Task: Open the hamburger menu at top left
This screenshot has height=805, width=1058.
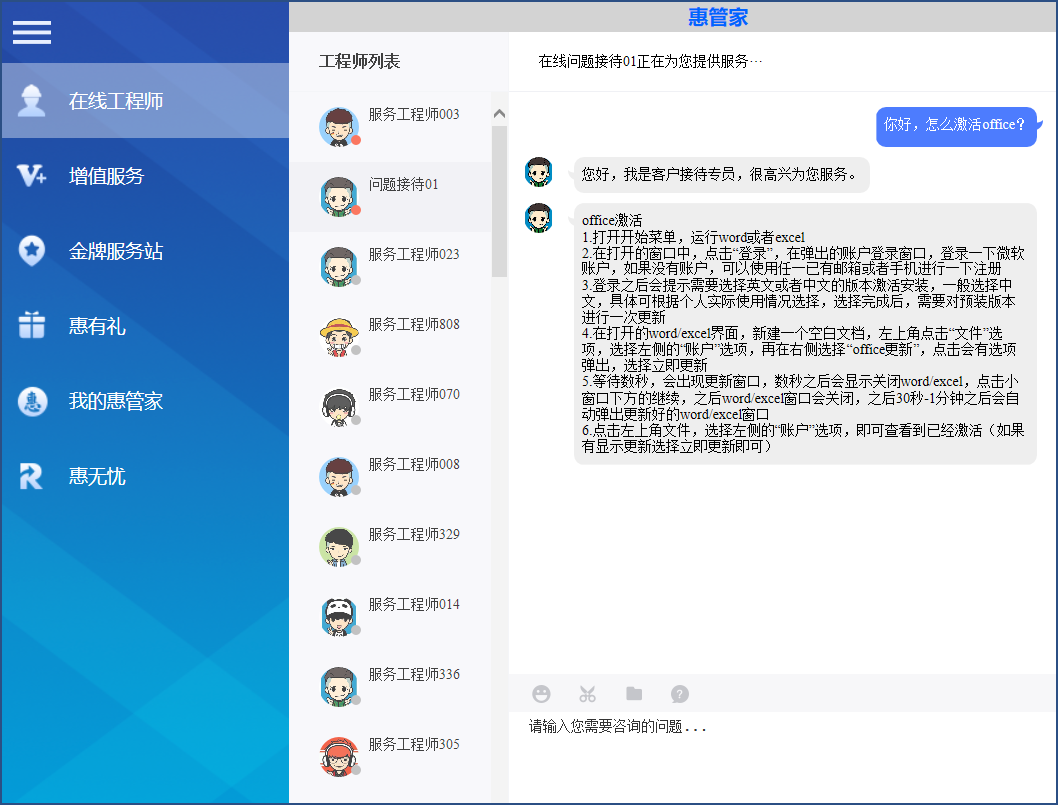Action: 31,32
